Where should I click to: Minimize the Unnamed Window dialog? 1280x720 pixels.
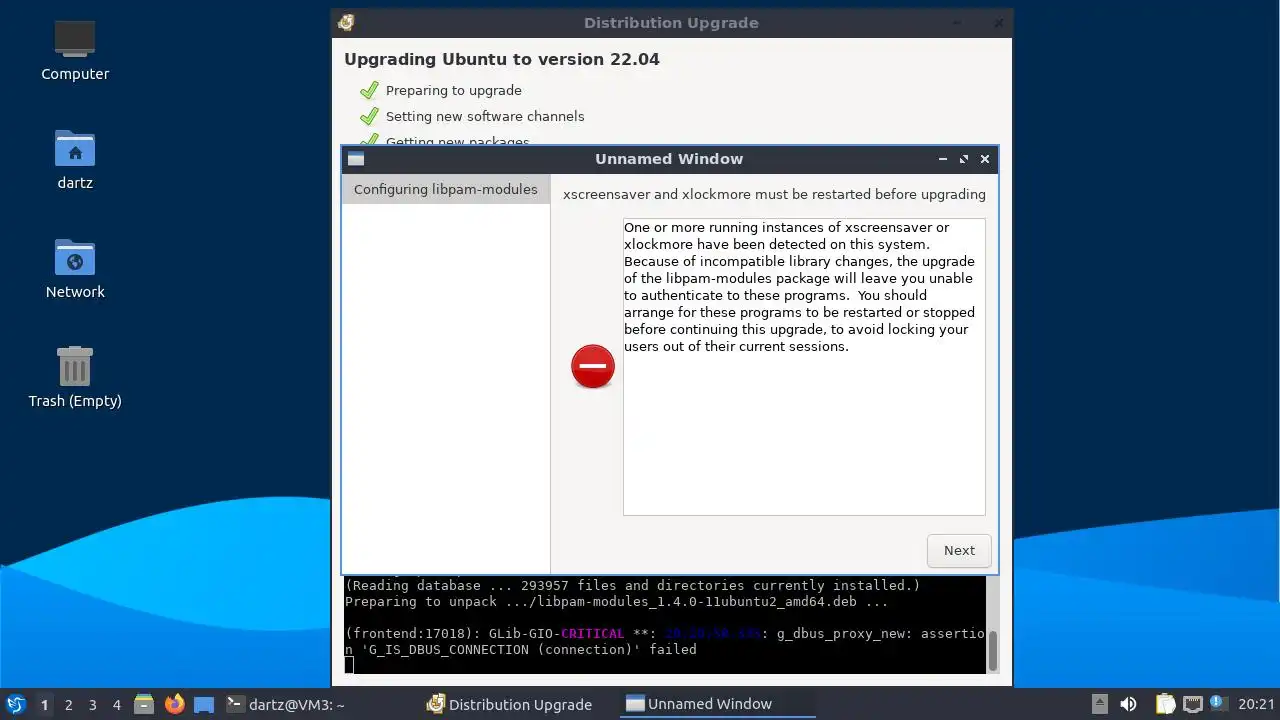tap(942, 159)
